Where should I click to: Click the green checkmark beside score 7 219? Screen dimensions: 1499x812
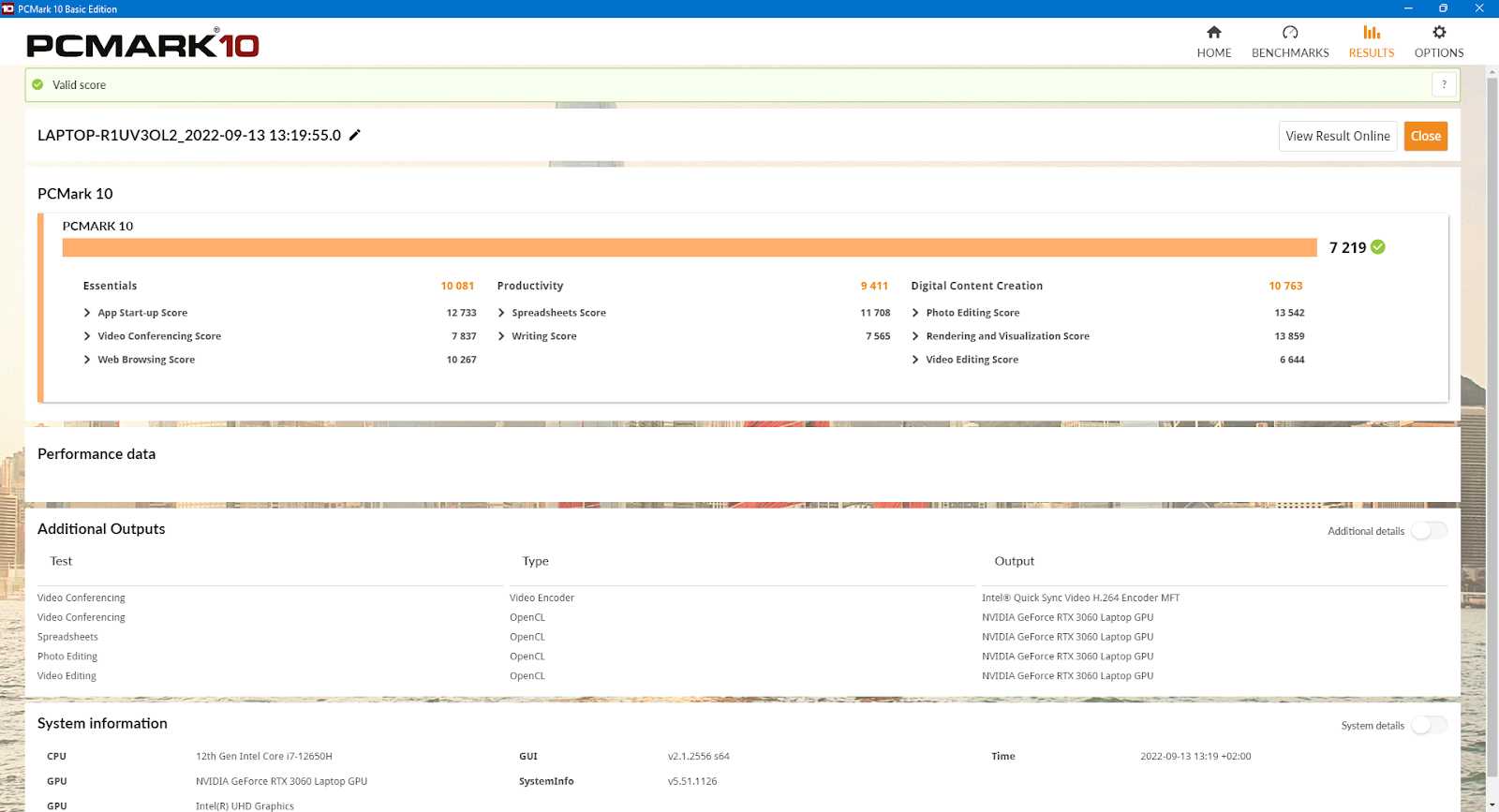pyautogui.click(x=1378, y=247)
